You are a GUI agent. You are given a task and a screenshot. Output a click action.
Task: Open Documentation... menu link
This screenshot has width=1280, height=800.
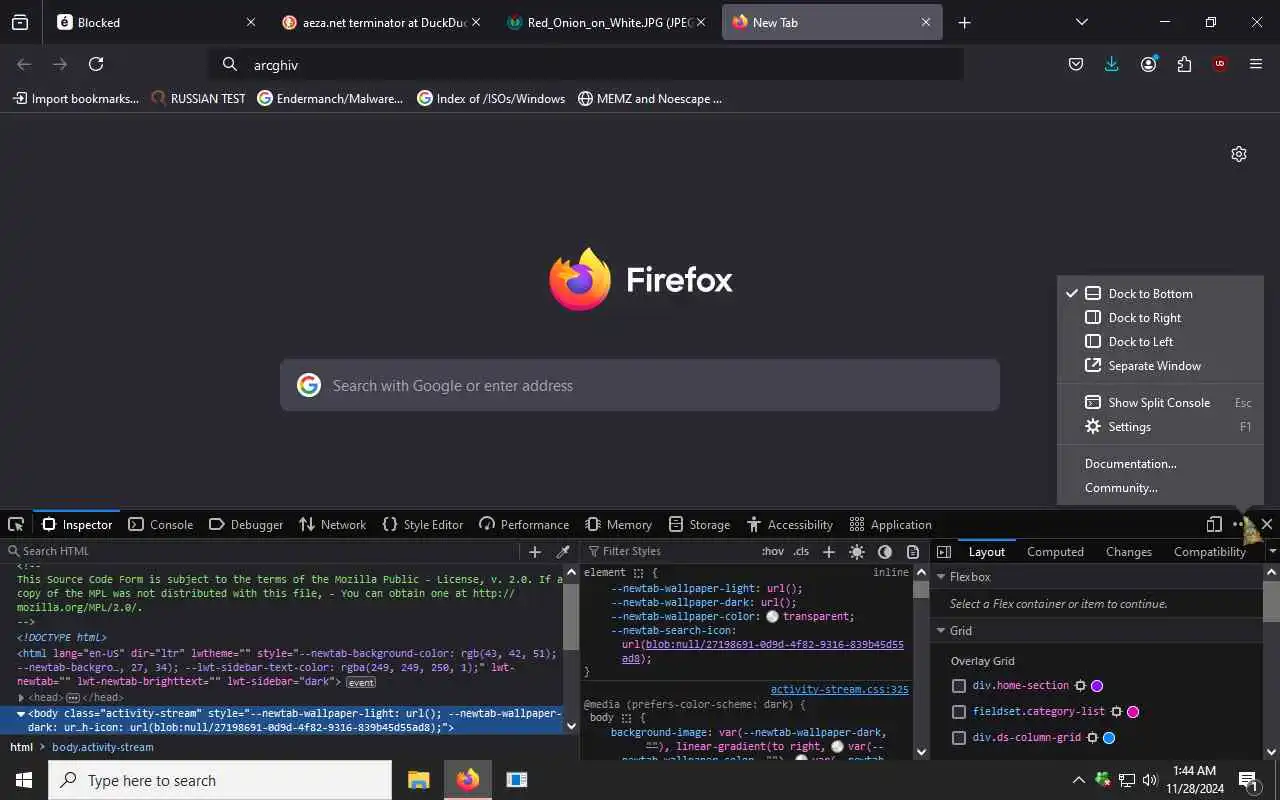pyautogui.click(x=1160, y=463)
